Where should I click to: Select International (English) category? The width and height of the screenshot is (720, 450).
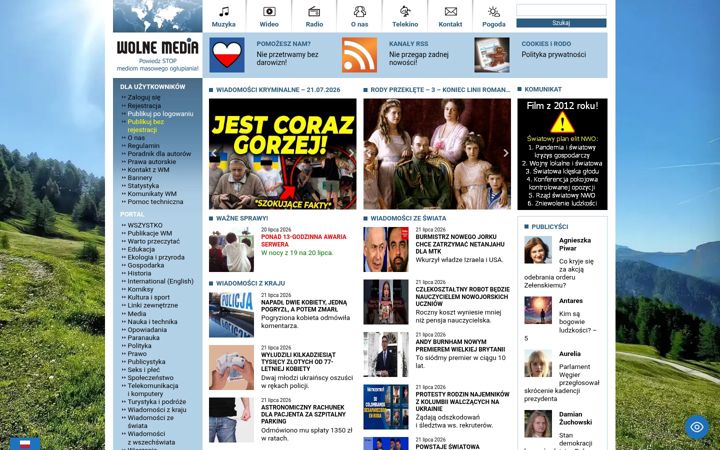(161, 281)
